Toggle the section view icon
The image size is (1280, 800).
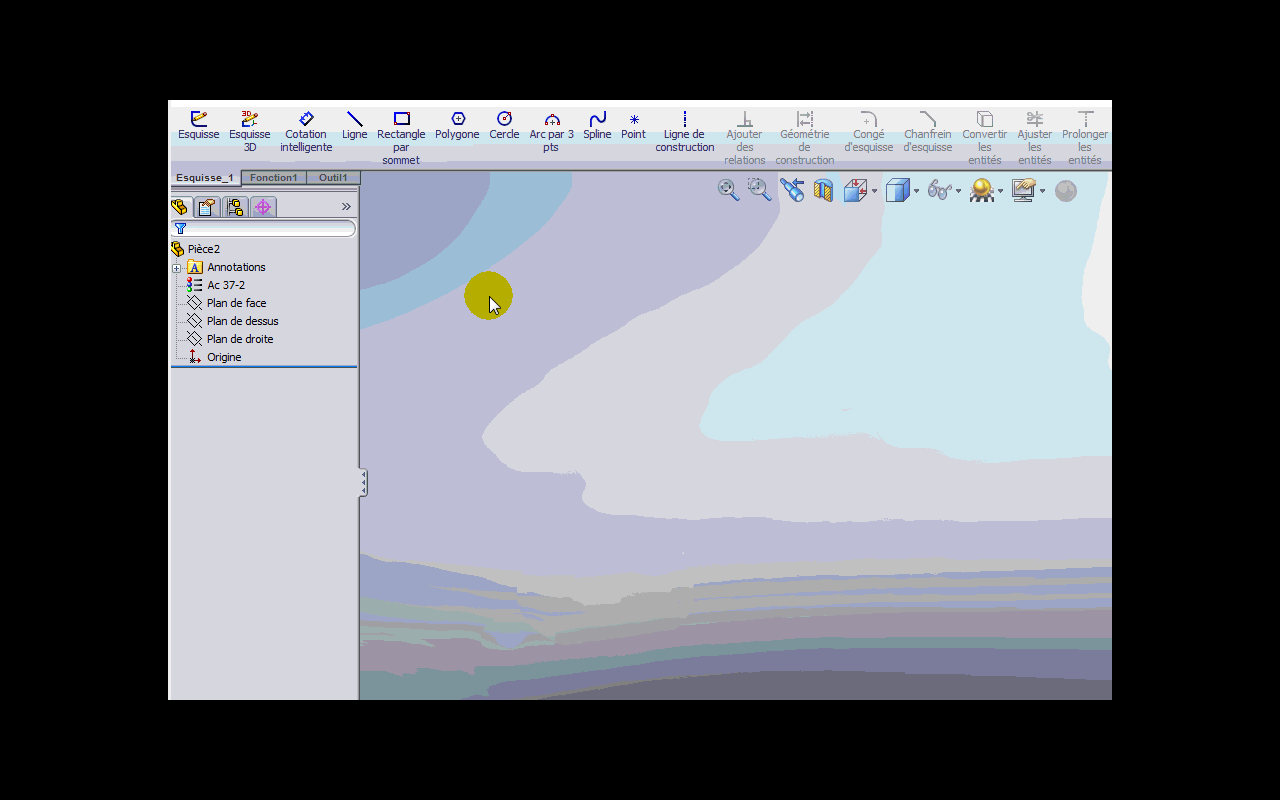[x=823, y=190]
